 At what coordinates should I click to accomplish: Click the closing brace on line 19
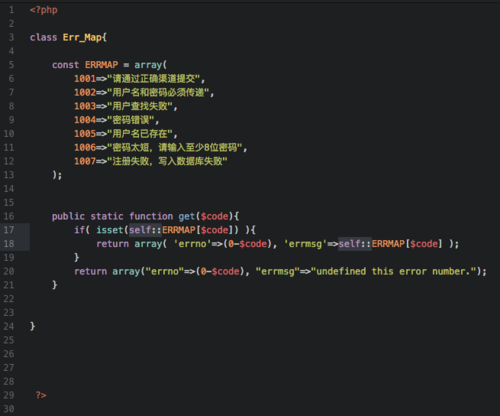pos(77,258)
